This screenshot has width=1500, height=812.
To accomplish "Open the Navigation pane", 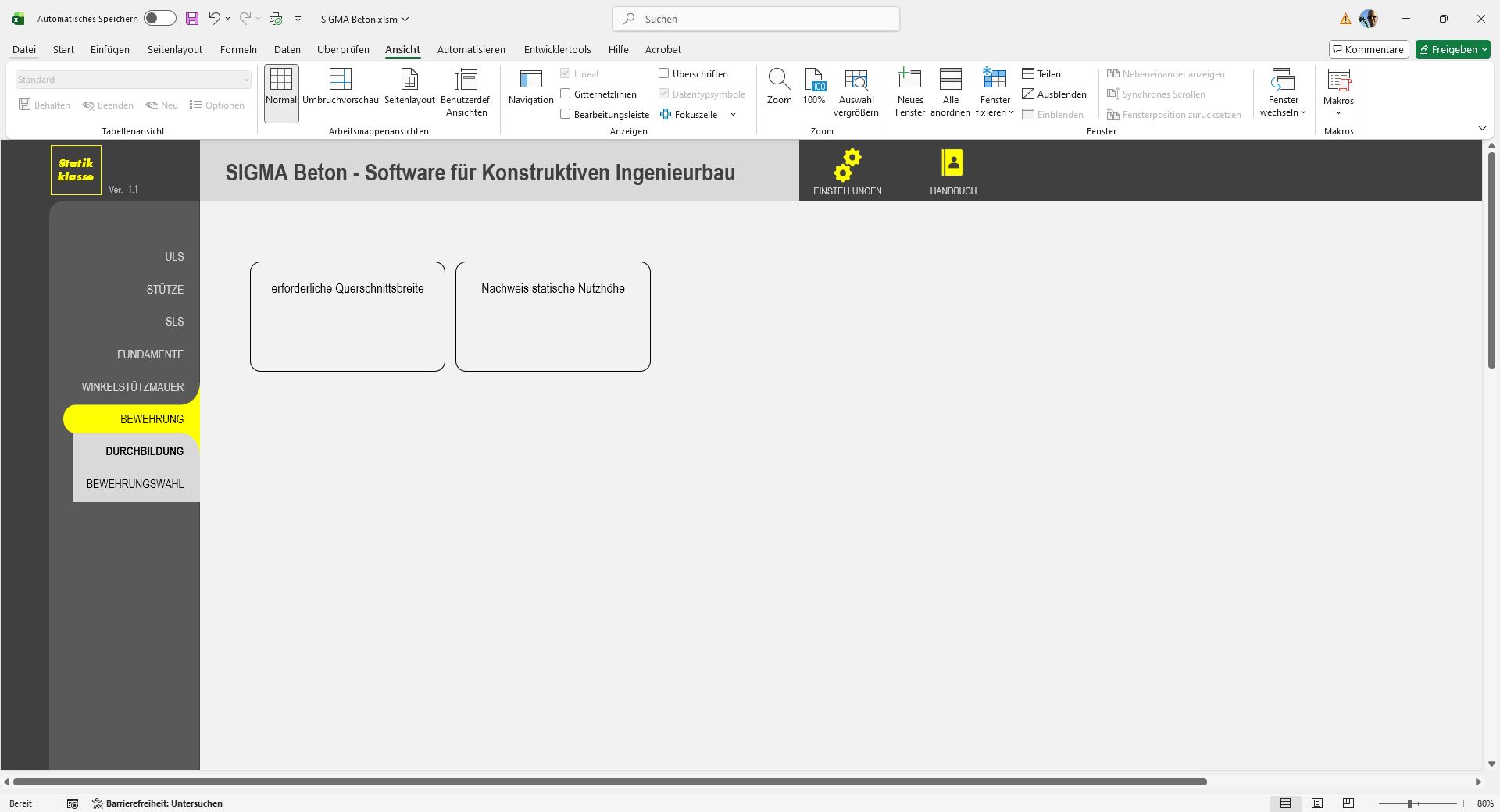I will 530,87.
